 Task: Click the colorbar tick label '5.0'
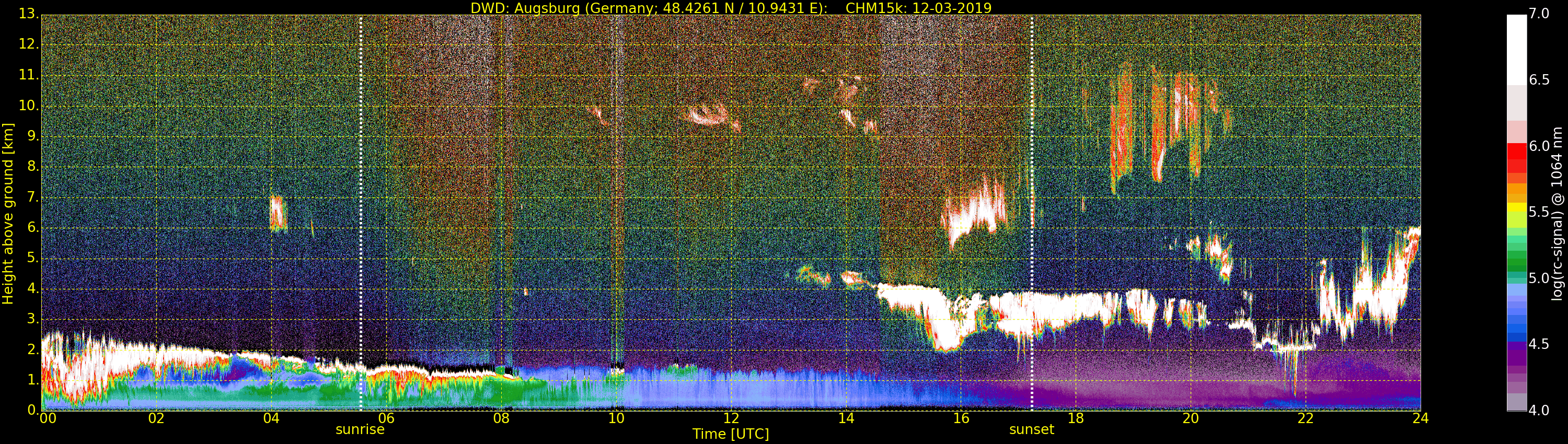[x=1539, y=278]
